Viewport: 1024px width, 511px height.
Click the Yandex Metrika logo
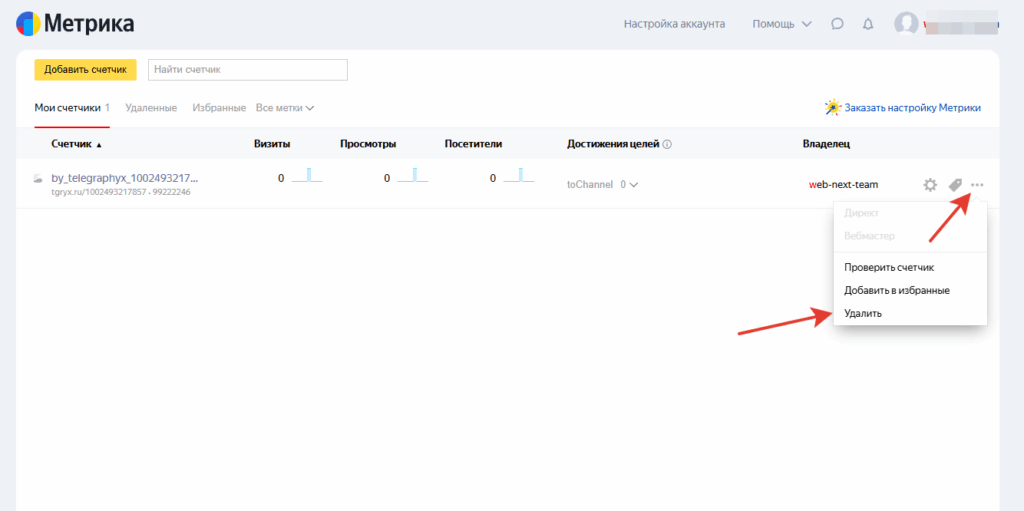coord(75,24)
